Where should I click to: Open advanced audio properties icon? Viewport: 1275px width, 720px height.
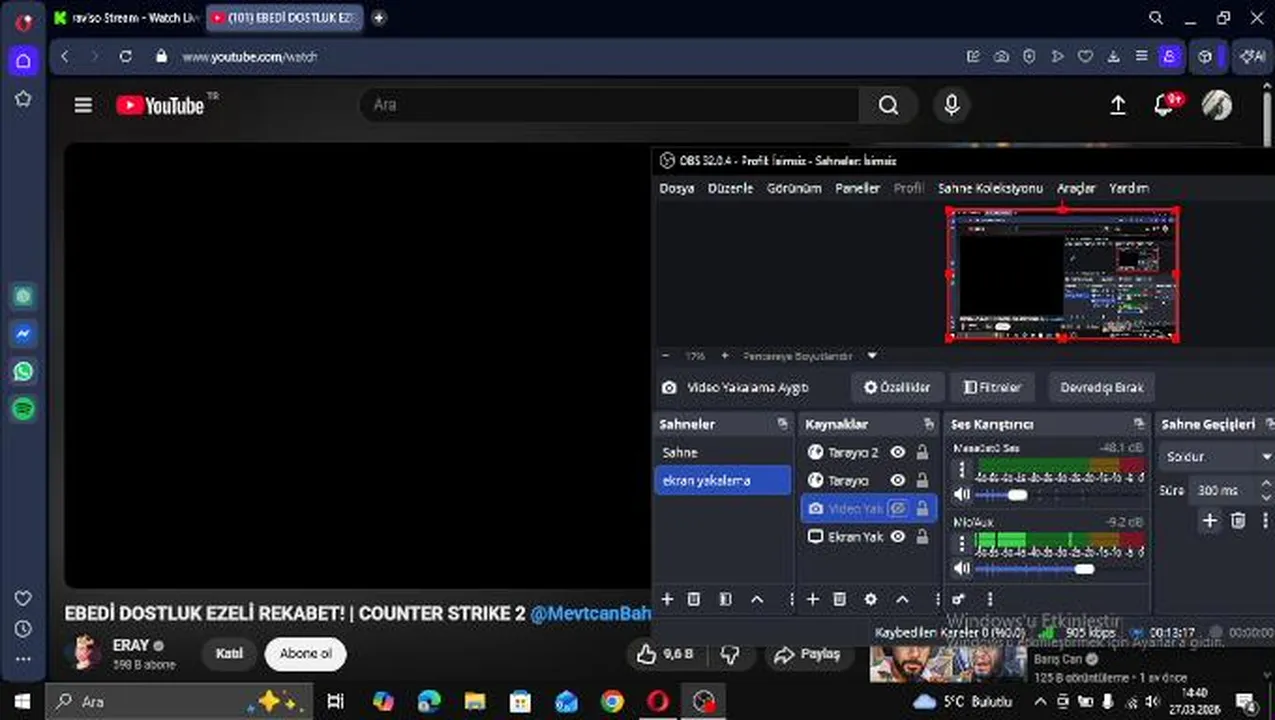pos(959,599)
